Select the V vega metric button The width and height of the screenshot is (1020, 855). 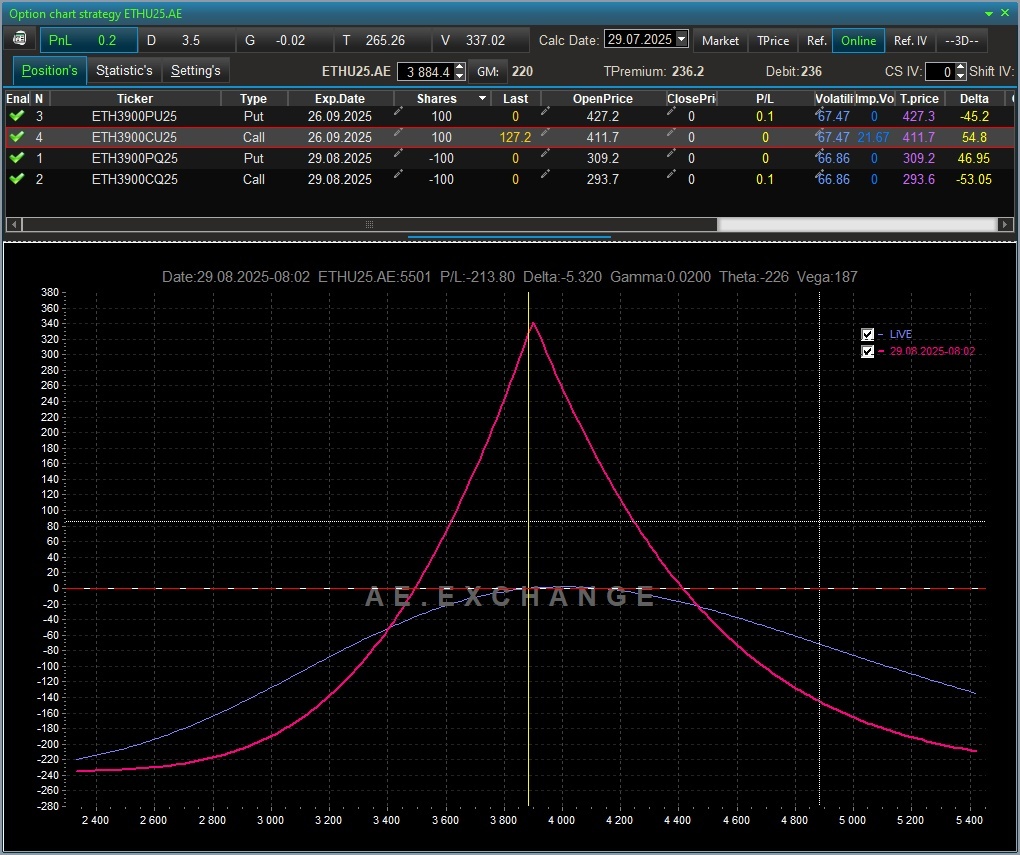click(481, 40)
